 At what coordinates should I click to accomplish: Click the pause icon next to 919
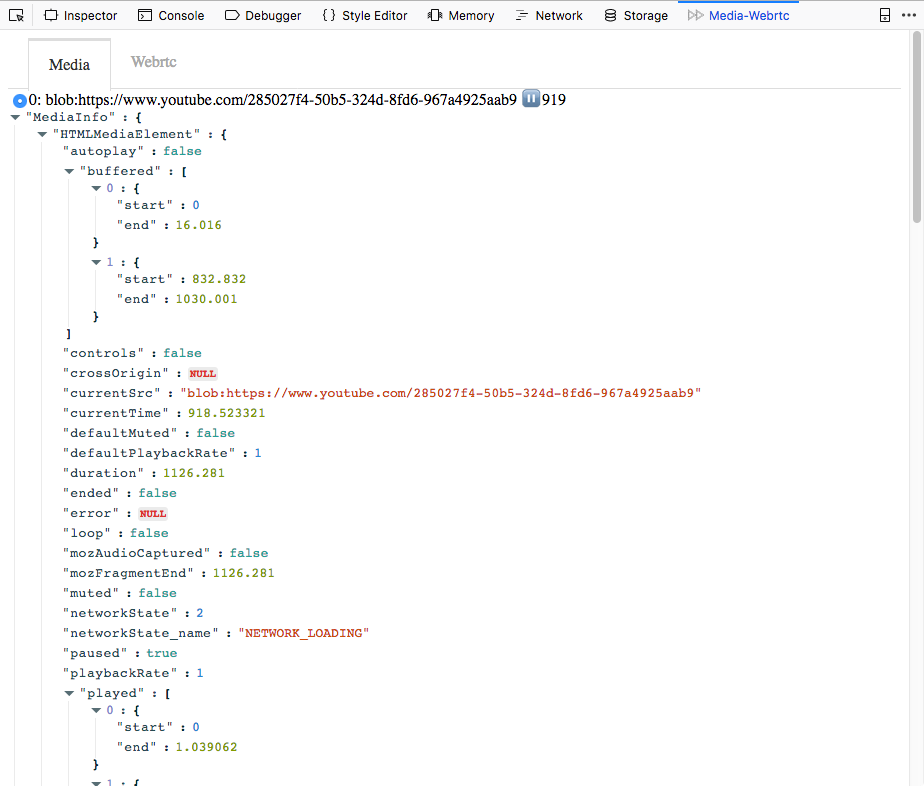tap(531, 99)
